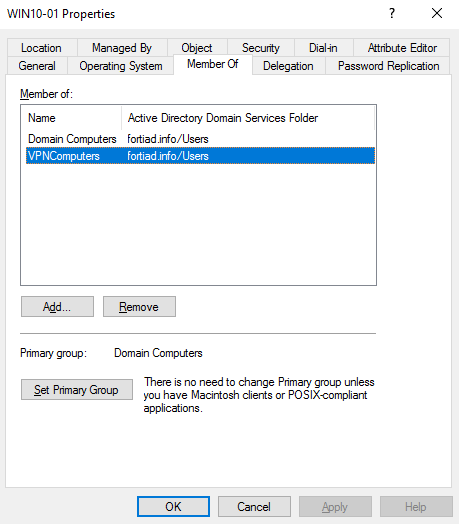459x524 pixels.
Task: Open the General tab
Action: click(37, 66)
